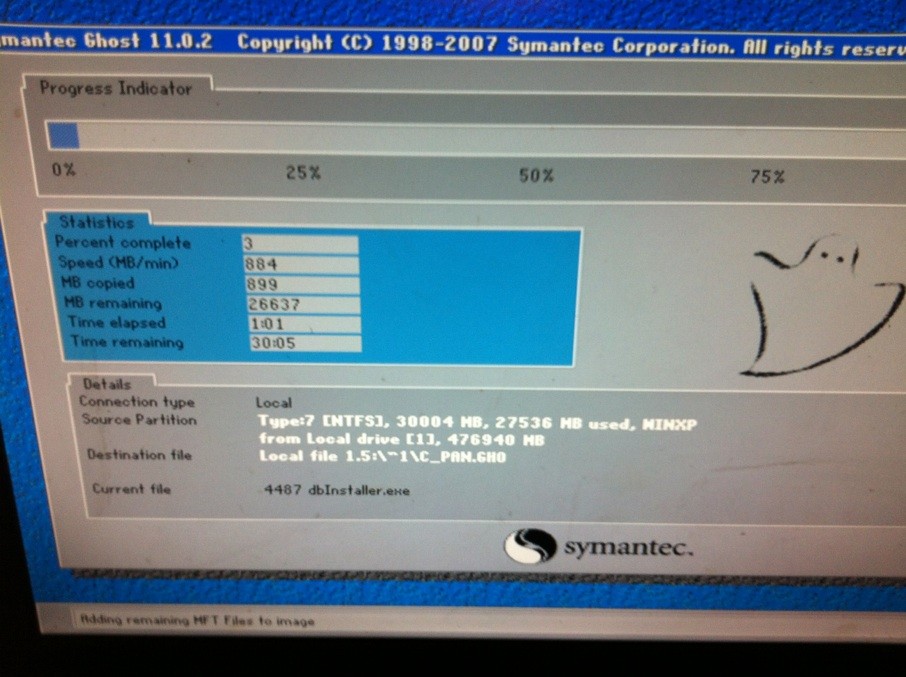Click the Percent complete label
The image size is (906, 677).
[x=122, y=243]
